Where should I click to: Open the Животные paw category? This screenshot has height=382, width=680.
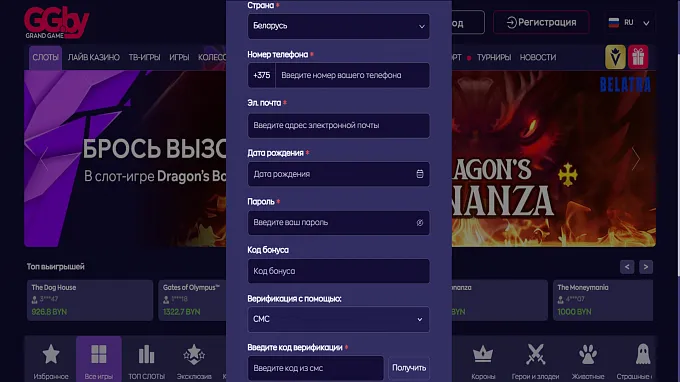point(588,360)
